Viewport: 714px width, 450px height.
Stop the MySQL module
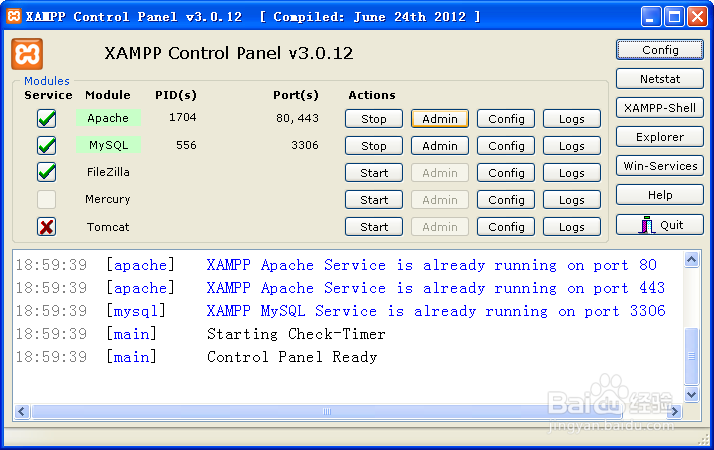point(374,146)
